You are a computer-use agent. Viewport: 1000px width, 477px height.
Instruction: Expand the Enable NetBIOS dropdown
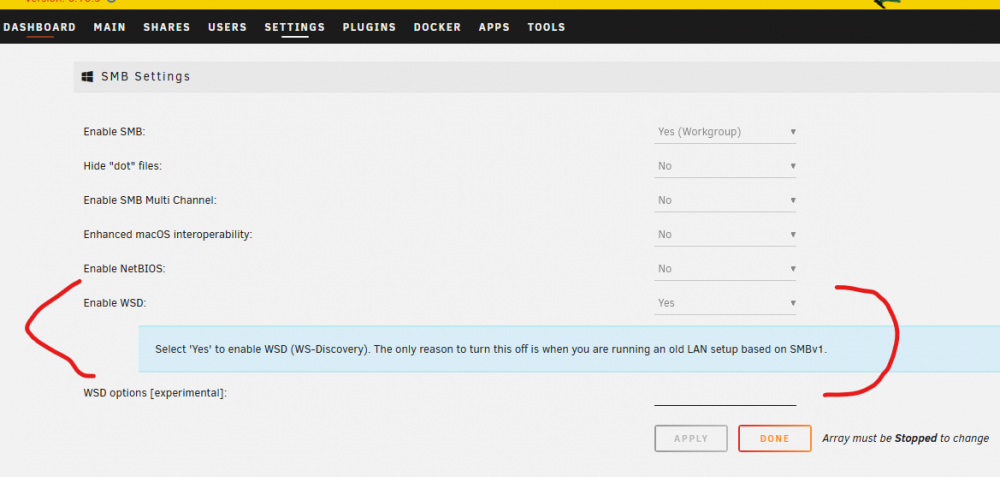(725, 269)
